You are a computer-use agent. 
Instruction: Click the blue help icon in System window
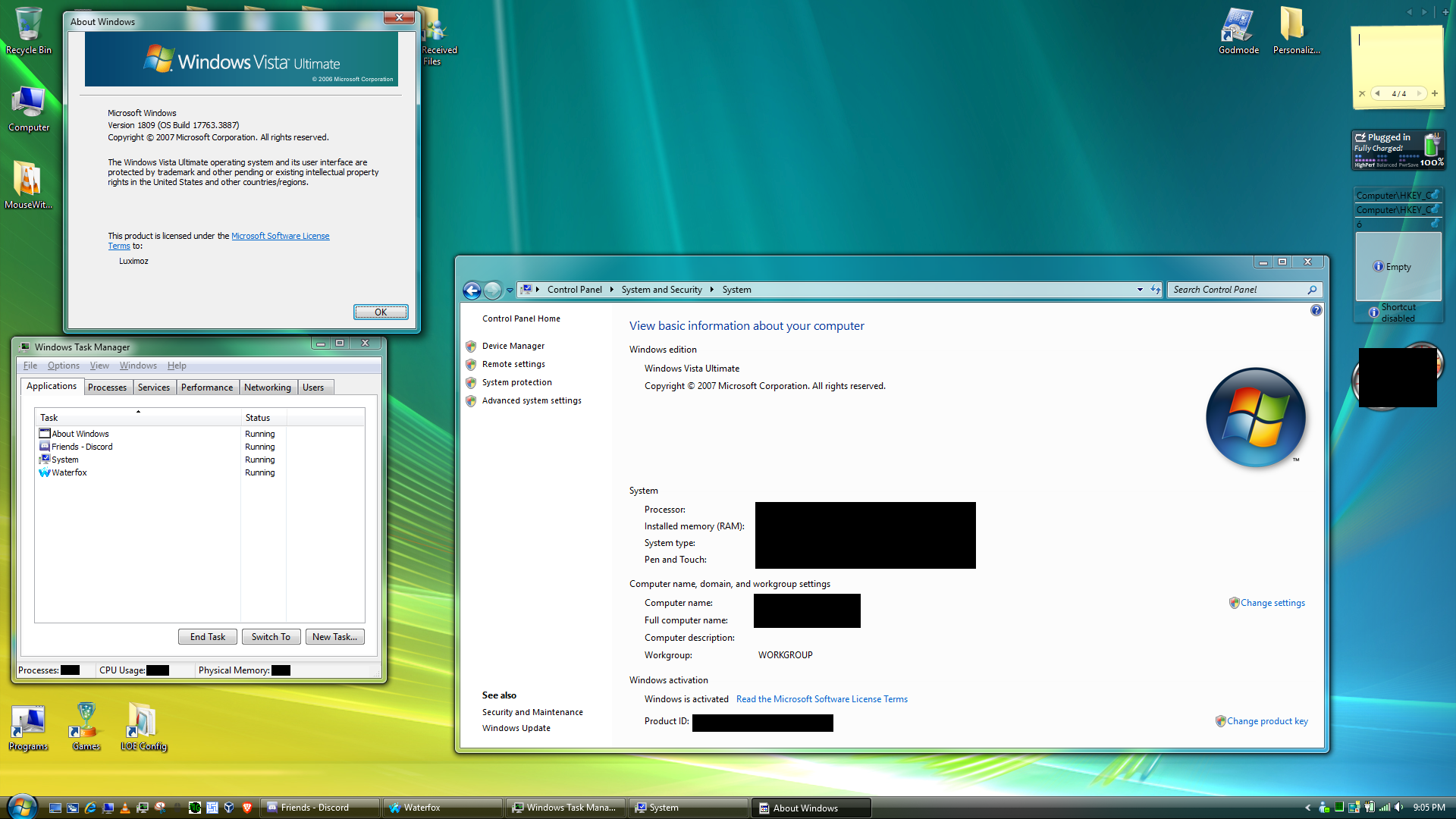pyautogui.click(x=1316, y=310)
